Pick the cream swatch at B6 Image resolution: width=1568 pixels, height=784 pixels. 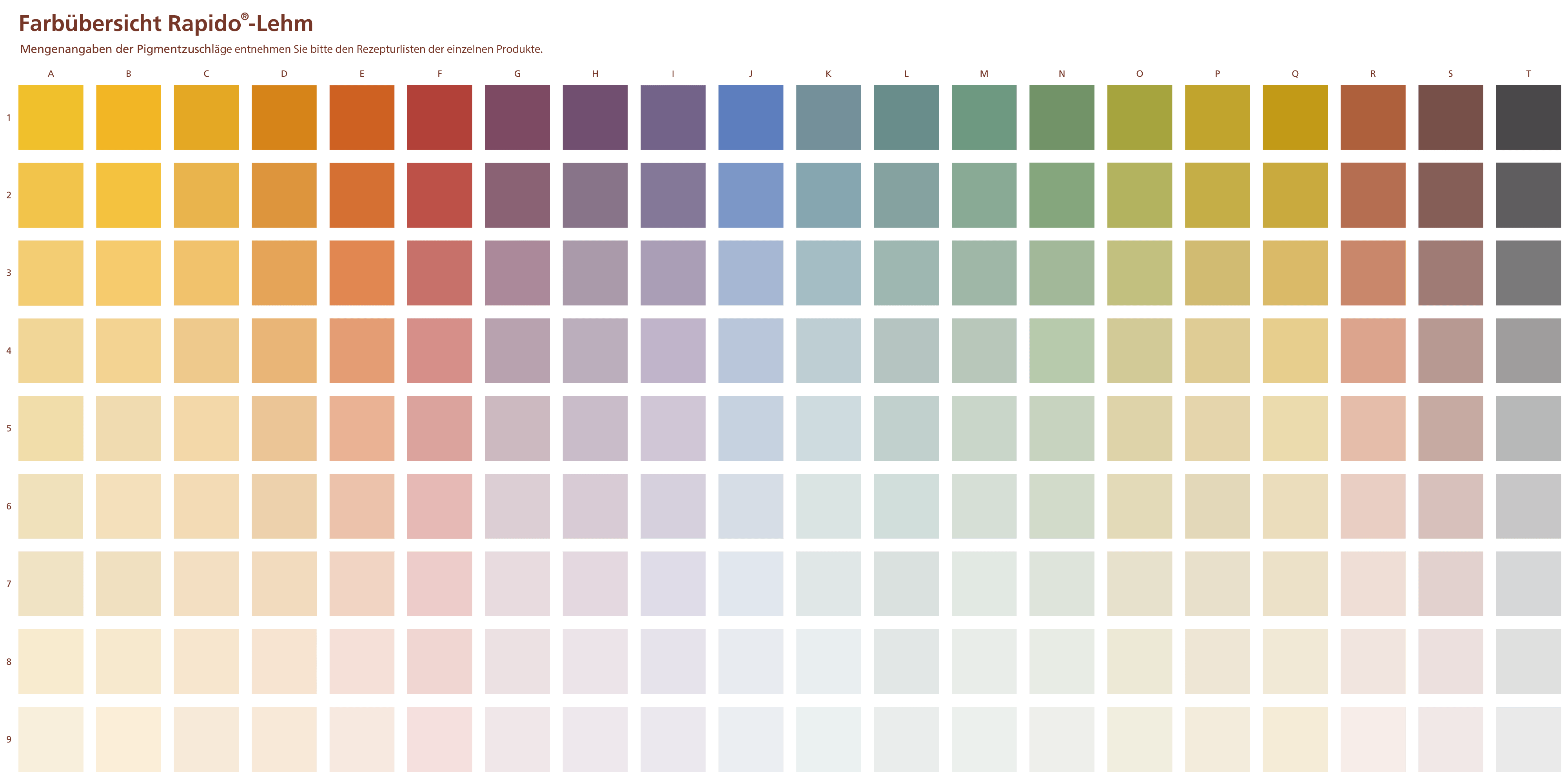(129, 506)
